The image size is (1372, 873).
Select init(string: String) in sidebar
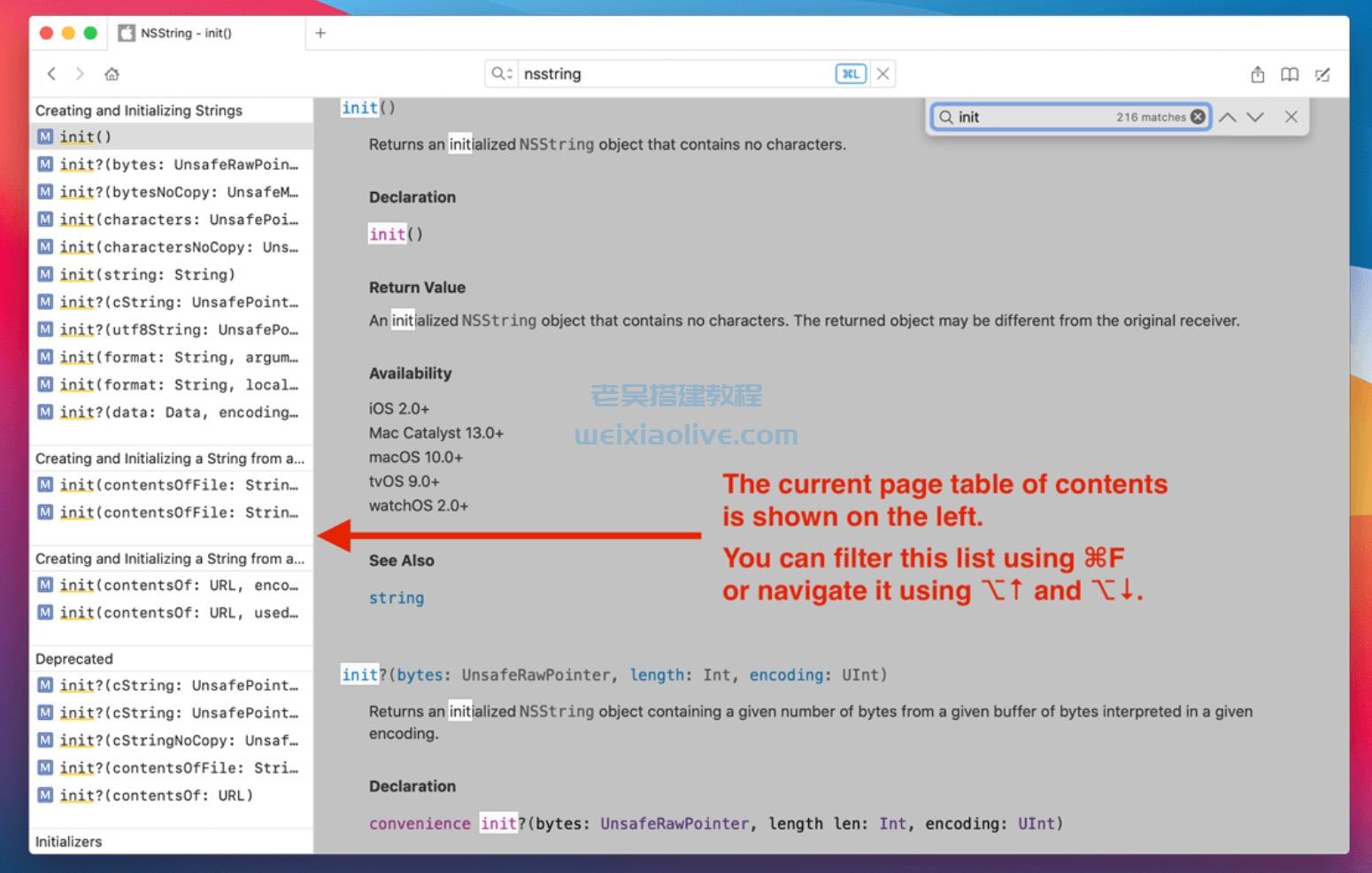pos(147,274)
